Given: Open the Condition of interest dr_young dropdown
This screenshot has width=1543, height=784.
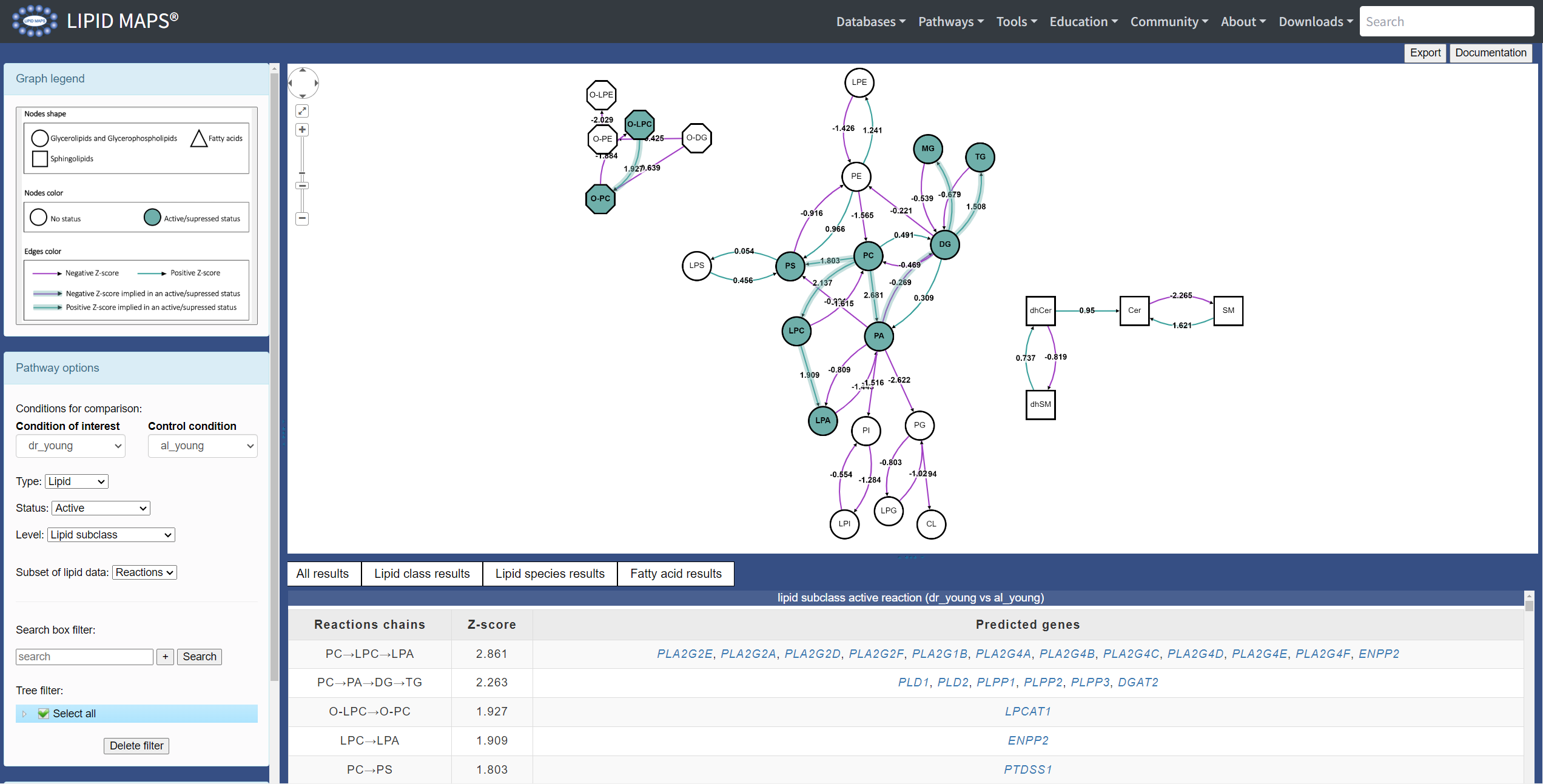Looking at the screenshot, I should click(x=70, y=446).
